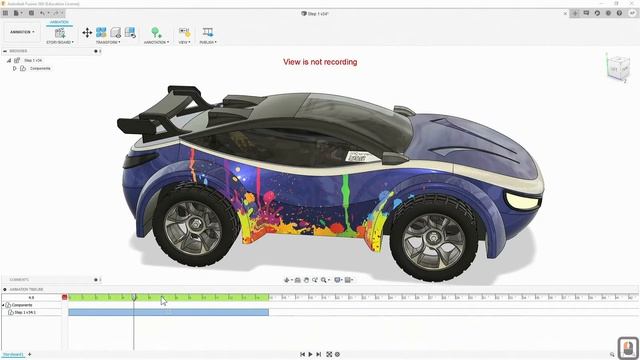Collapse the Browser panel header
This screenshot has height=360, width=640.
(x=5, y=51)
